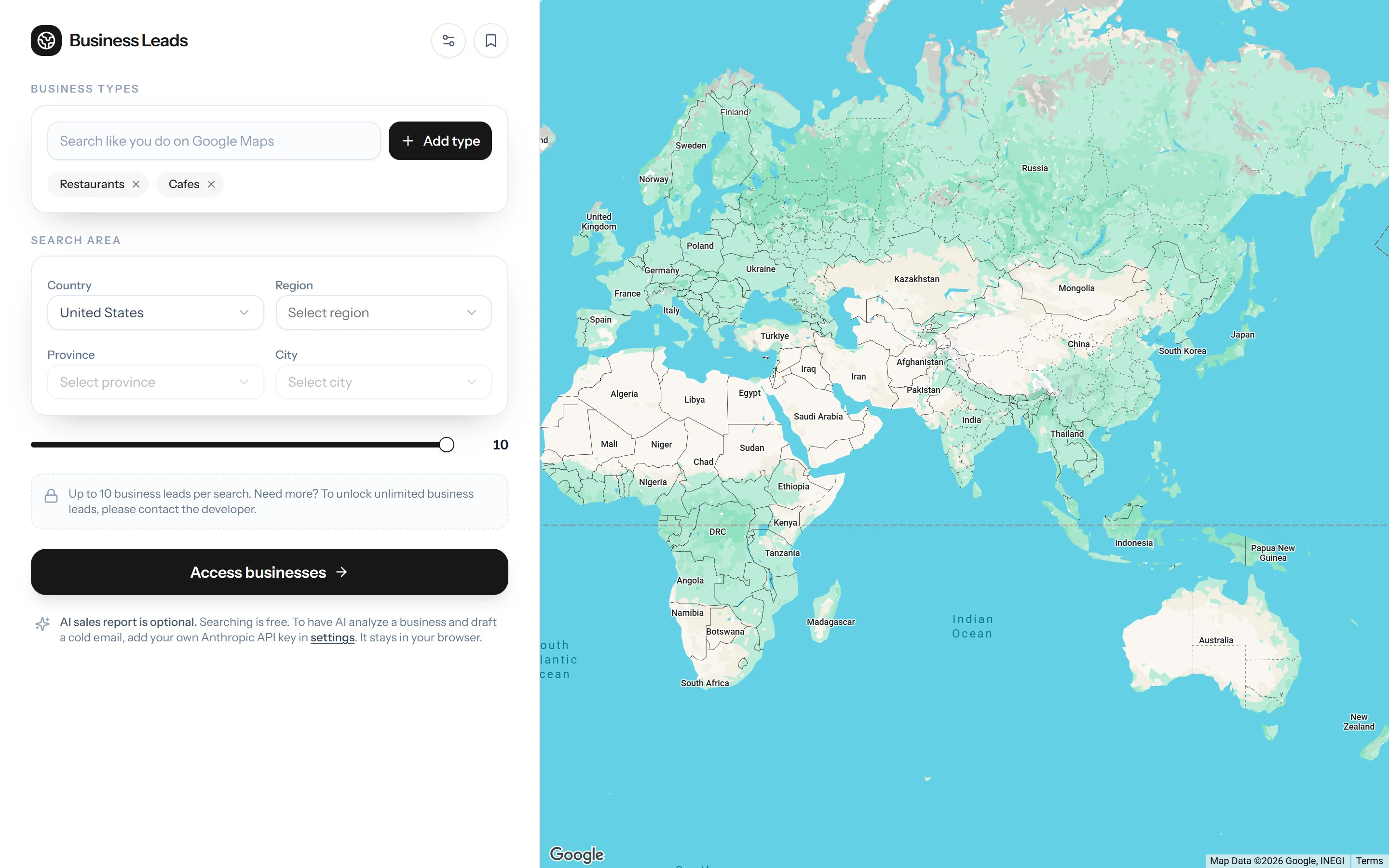Screen dimensions: 1389x868
Task: Click the Saudi Arabia label on the map
Action: 818,417
